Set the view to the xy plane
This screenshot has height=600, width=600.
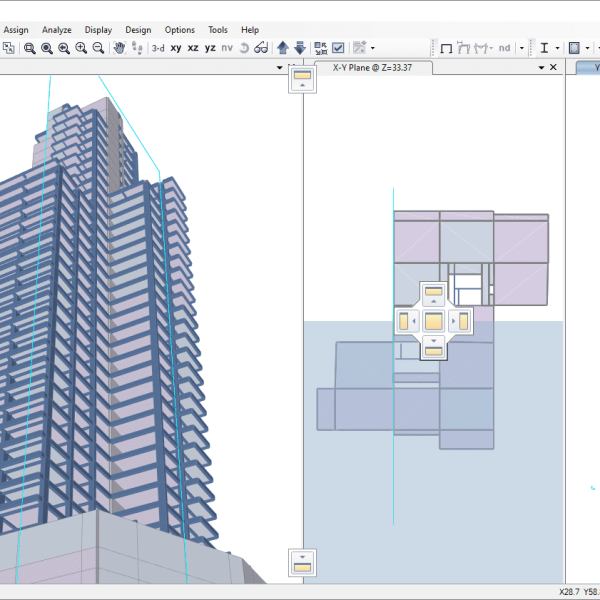pos(176,48)
